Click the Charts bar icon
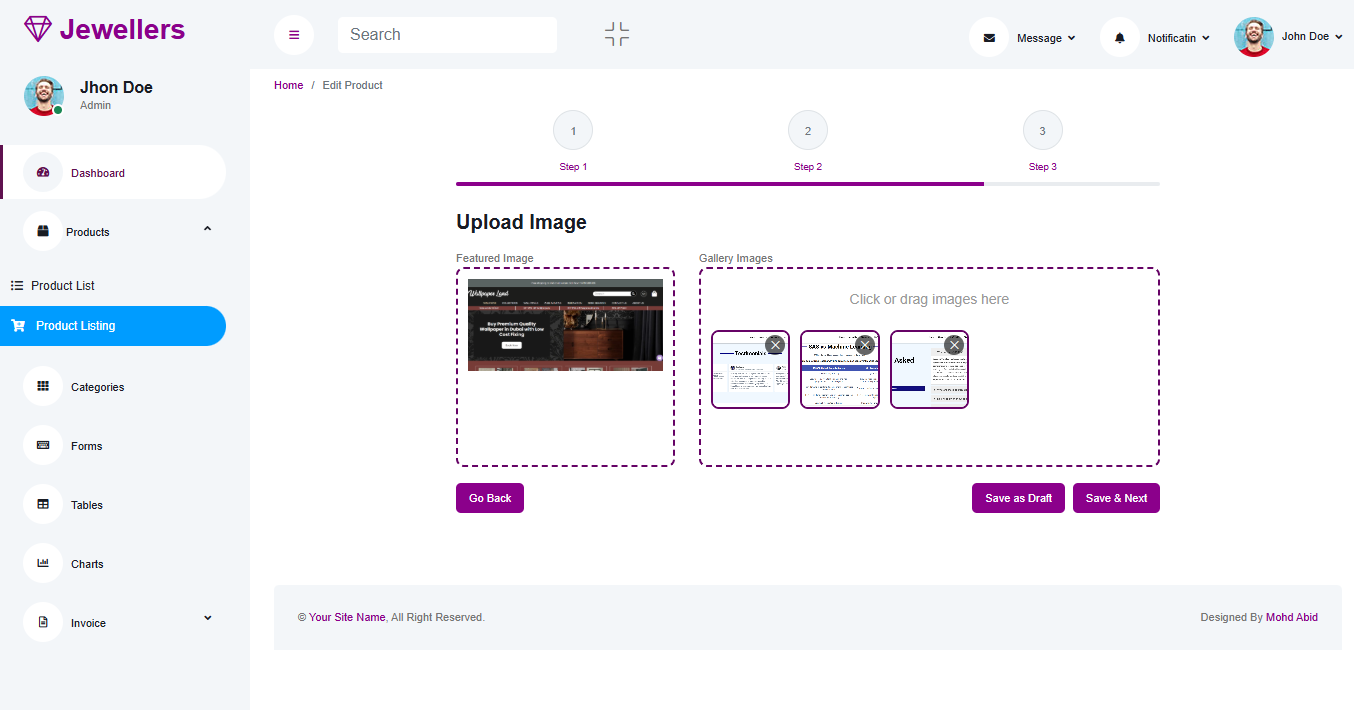Image resolution: width=1354 pixels, height=710 pixels. pos(43,563)
